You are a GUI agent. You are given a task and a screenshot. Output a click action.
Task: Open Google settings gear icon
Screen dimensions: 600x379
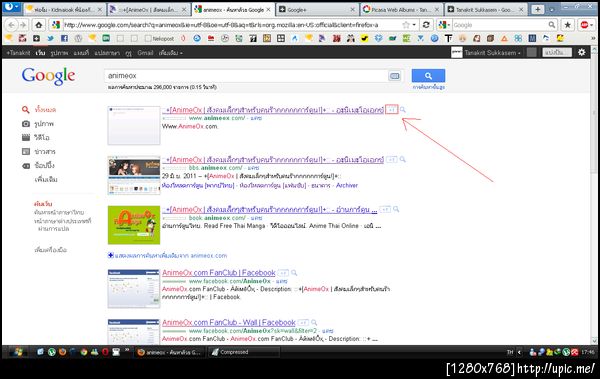coord(582,52)
